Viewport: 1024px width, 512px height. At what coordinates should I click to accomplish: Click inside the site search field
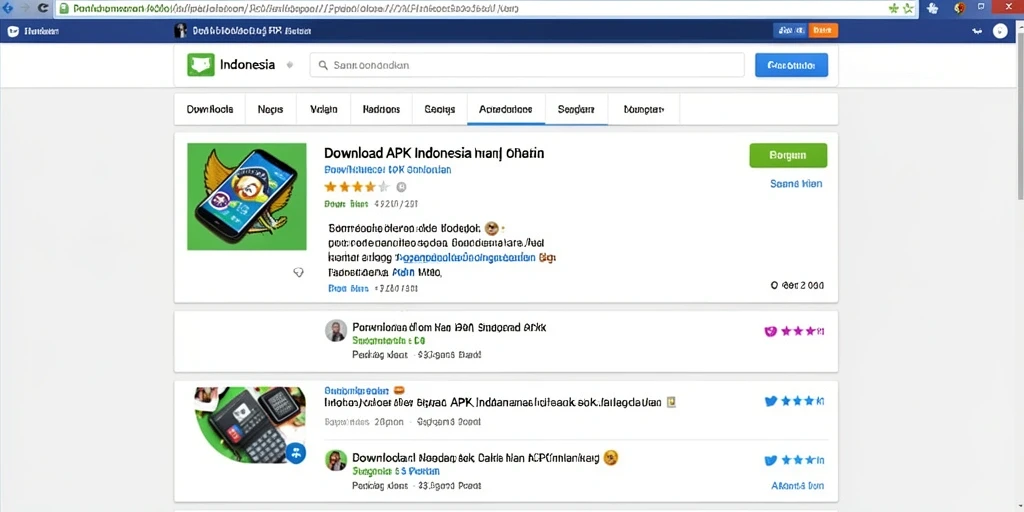tap(527, 65)
